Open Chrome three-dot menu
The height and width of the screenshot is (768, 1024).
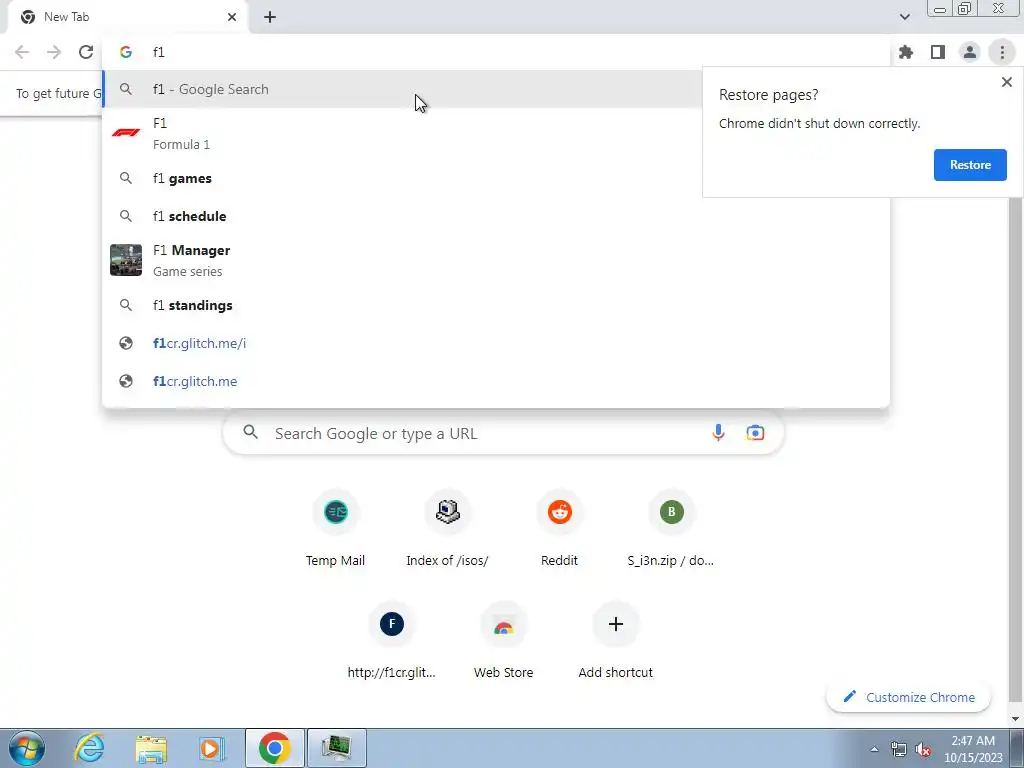[1002, 52]
